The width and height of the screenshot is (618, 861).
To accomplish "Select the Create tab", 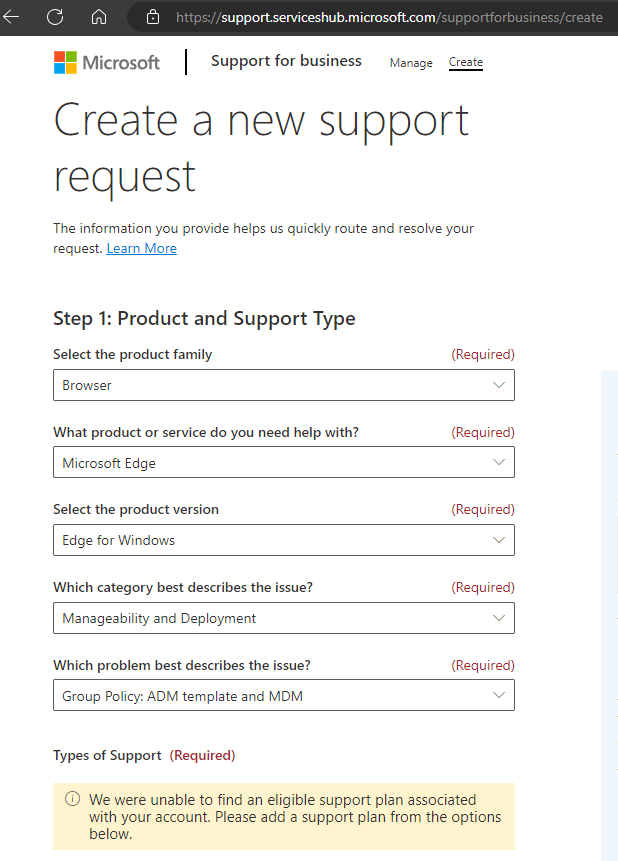I will point(466,62).
